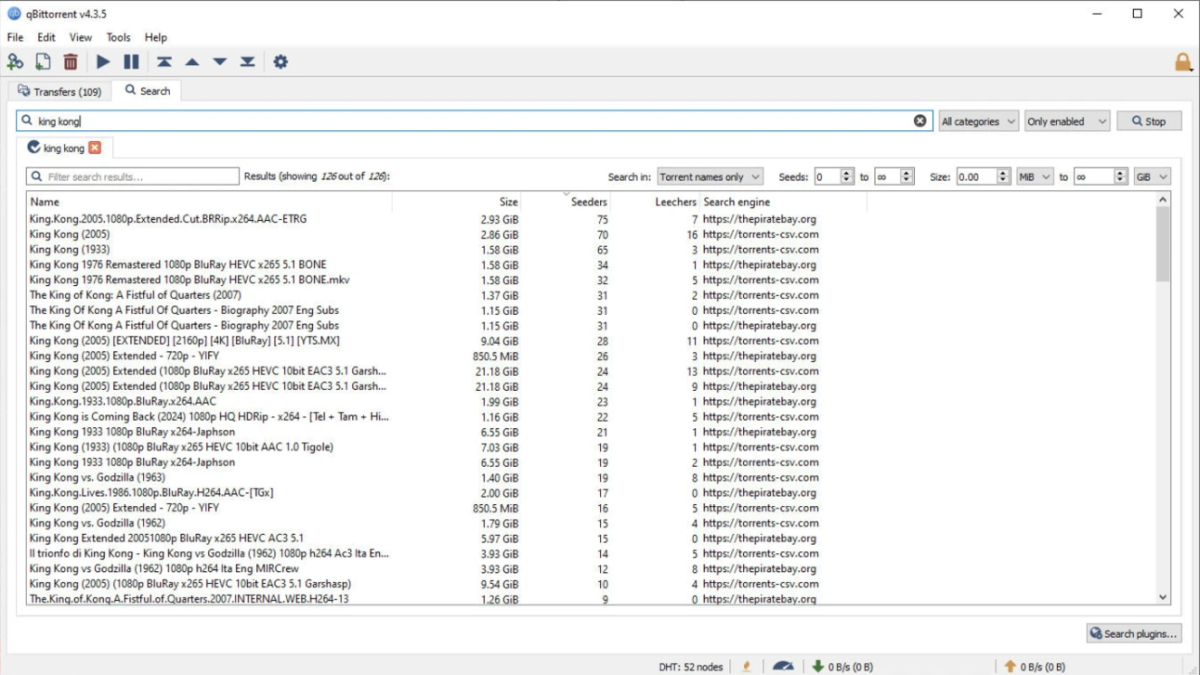
Task: Move torrent to top of queue icon
Action: click(x=164, y=62)
